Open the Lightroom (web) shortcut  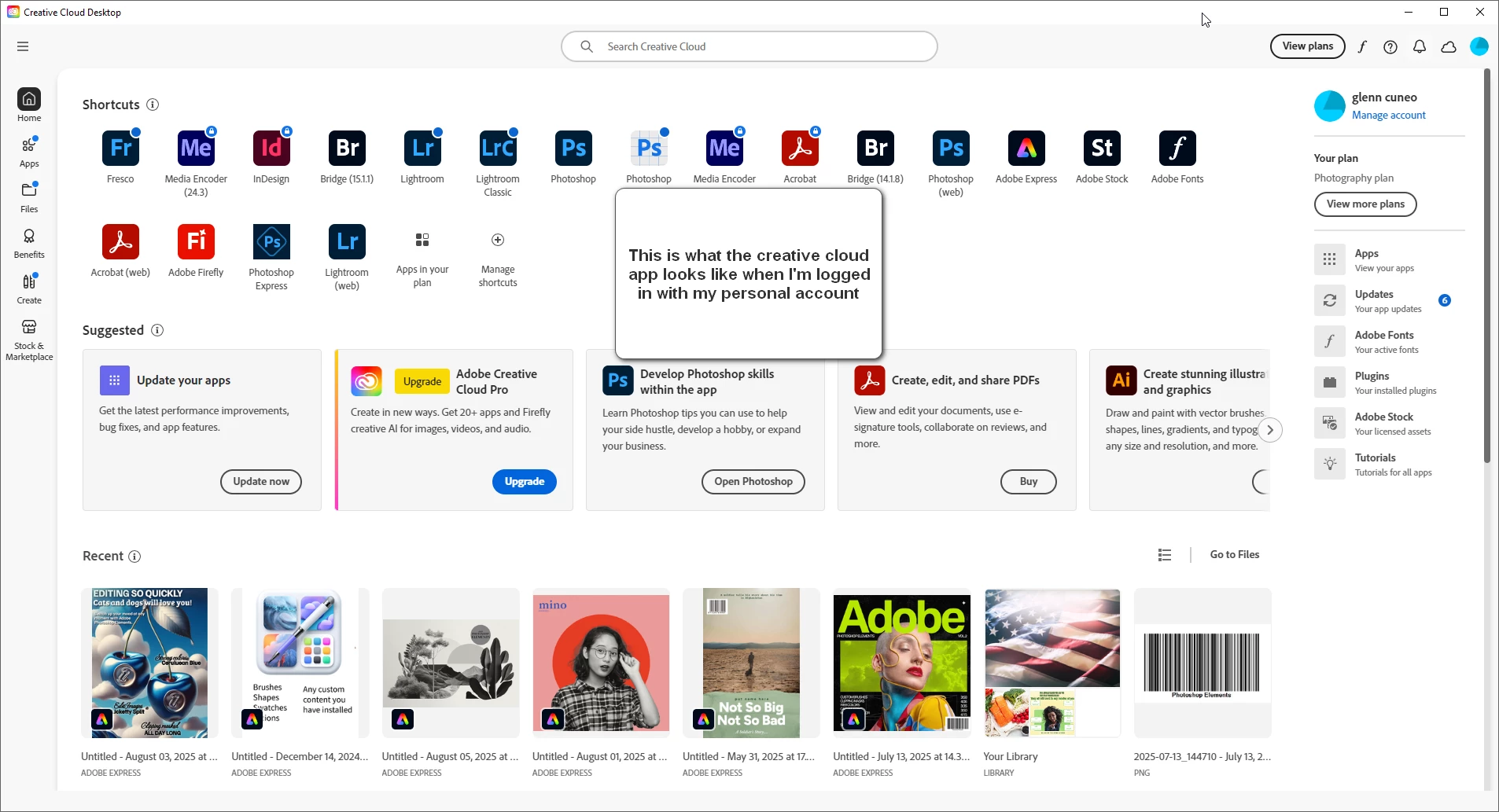tap(347, 242)
